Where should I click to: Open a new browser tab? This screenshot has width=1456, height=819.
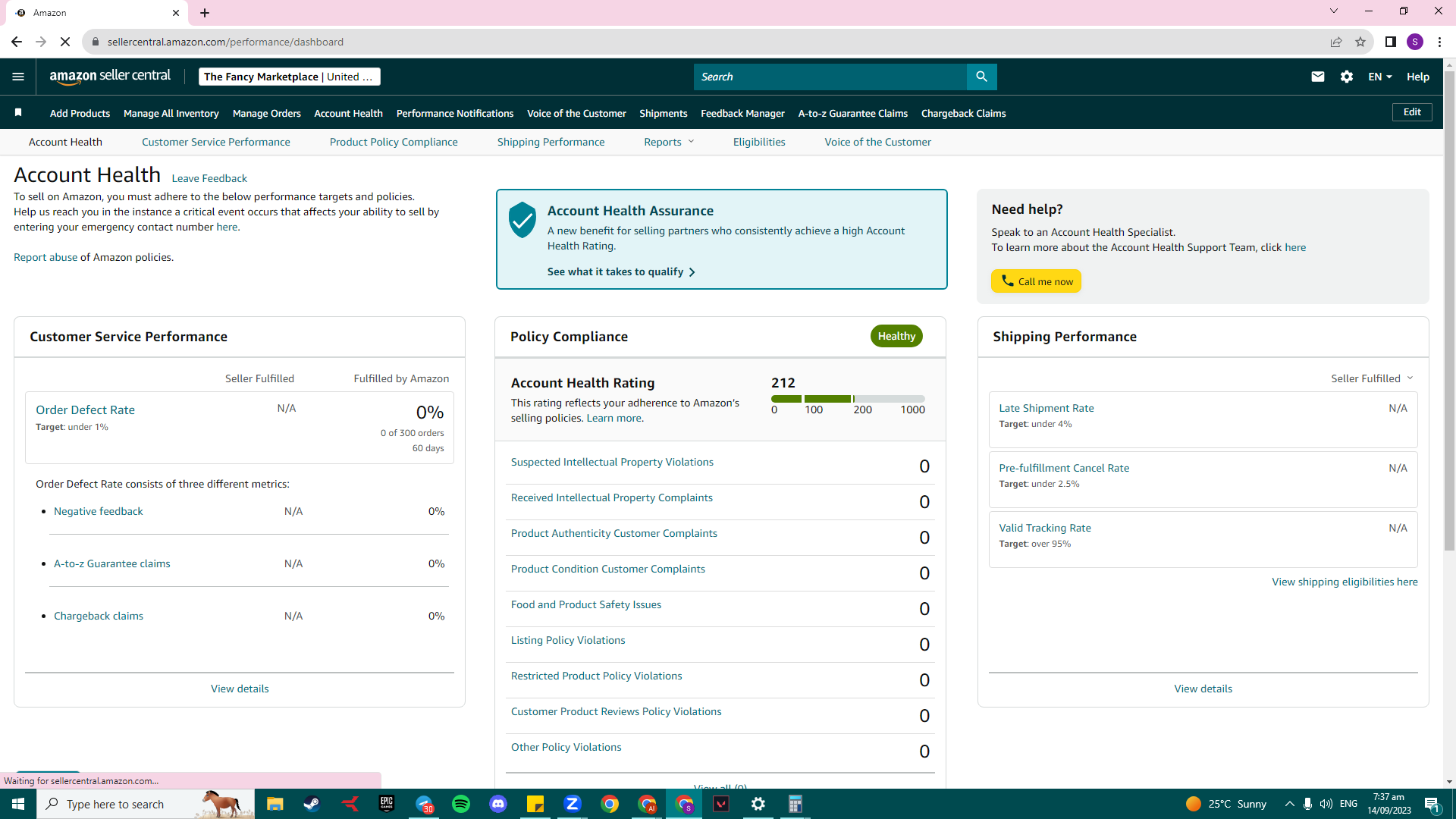(205, 13)
